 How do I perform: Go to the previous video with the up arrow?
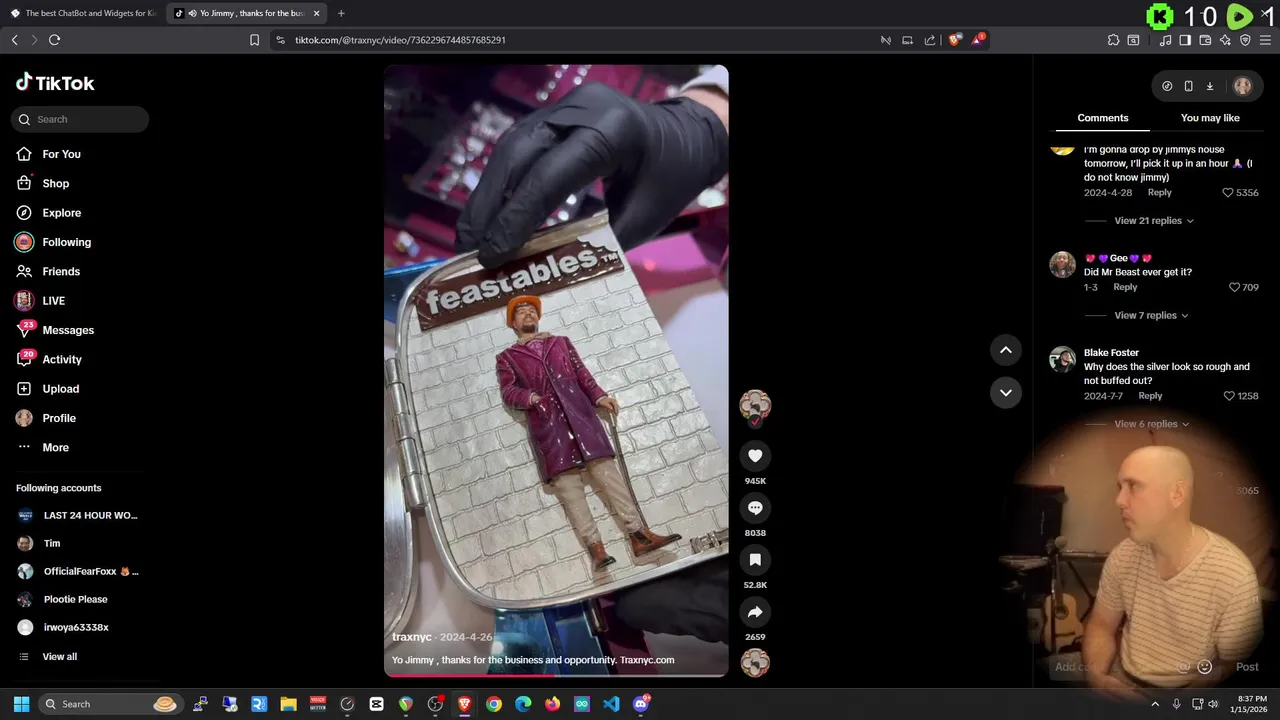(1006, 349)
